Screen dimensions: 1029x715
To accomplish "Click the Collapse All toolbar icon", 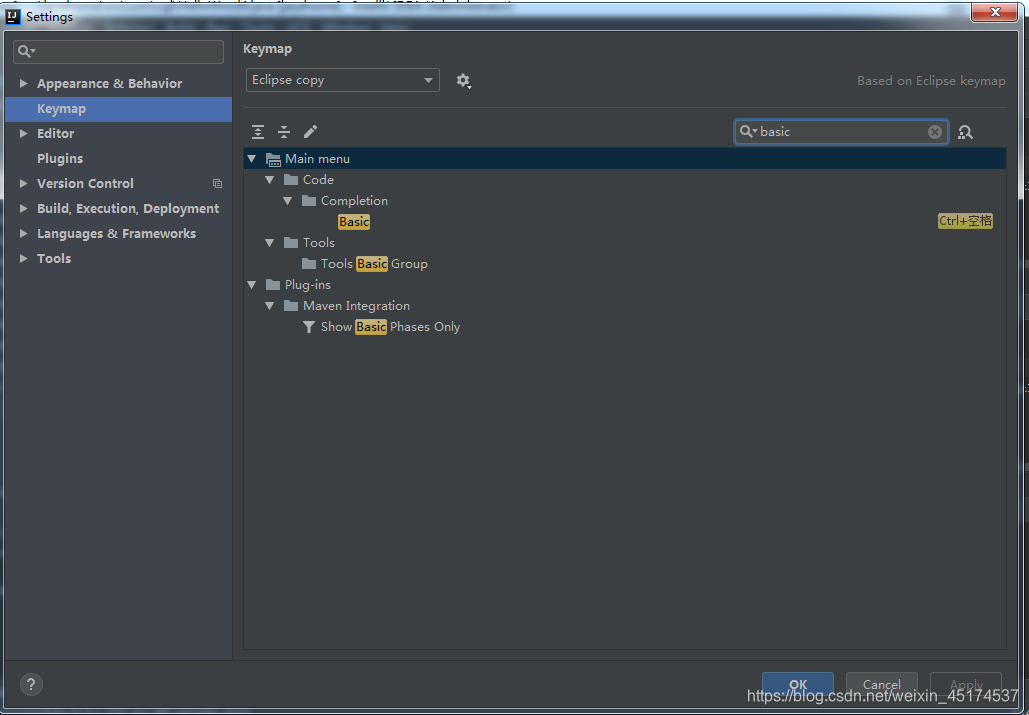I will (284, 132).
